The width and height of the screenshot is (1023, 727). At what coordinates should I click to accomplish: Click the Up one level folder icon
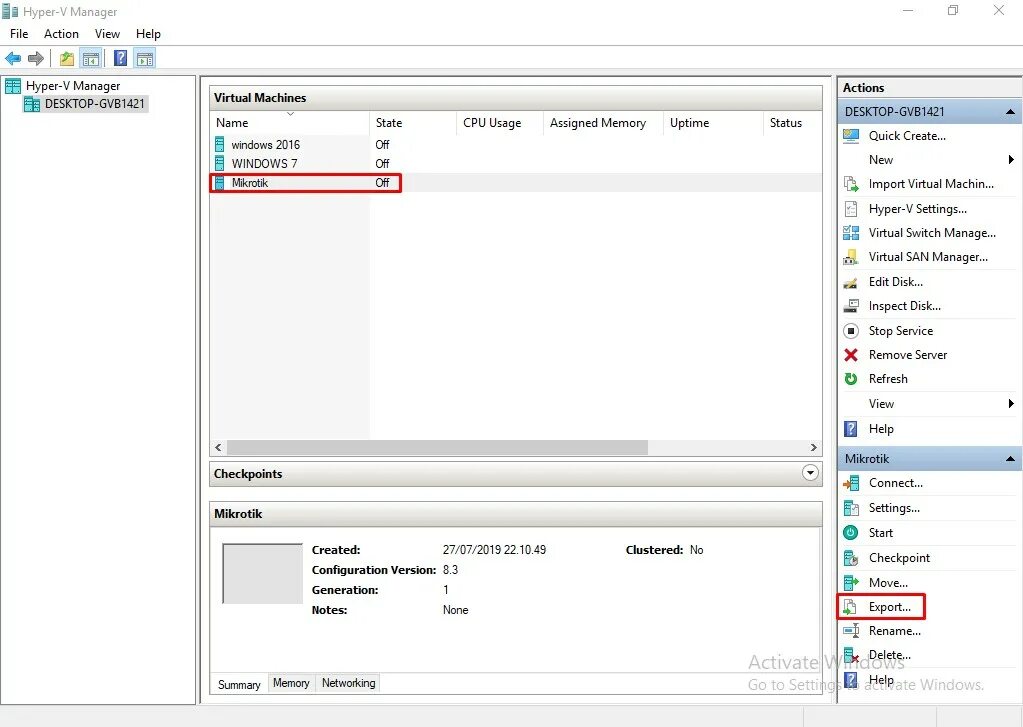(x=67, y=59)
